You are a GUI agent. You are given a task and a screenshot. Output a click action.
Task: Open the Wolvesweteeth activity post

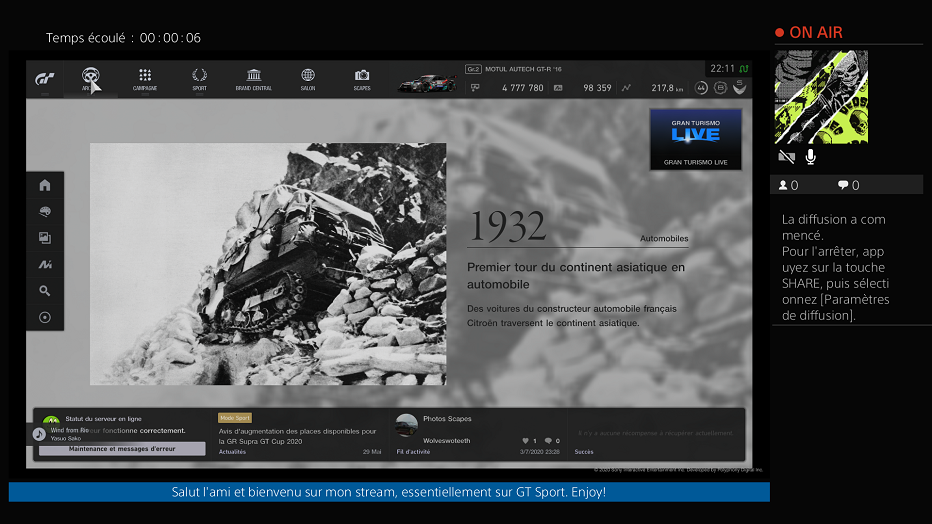pos(446,441)
